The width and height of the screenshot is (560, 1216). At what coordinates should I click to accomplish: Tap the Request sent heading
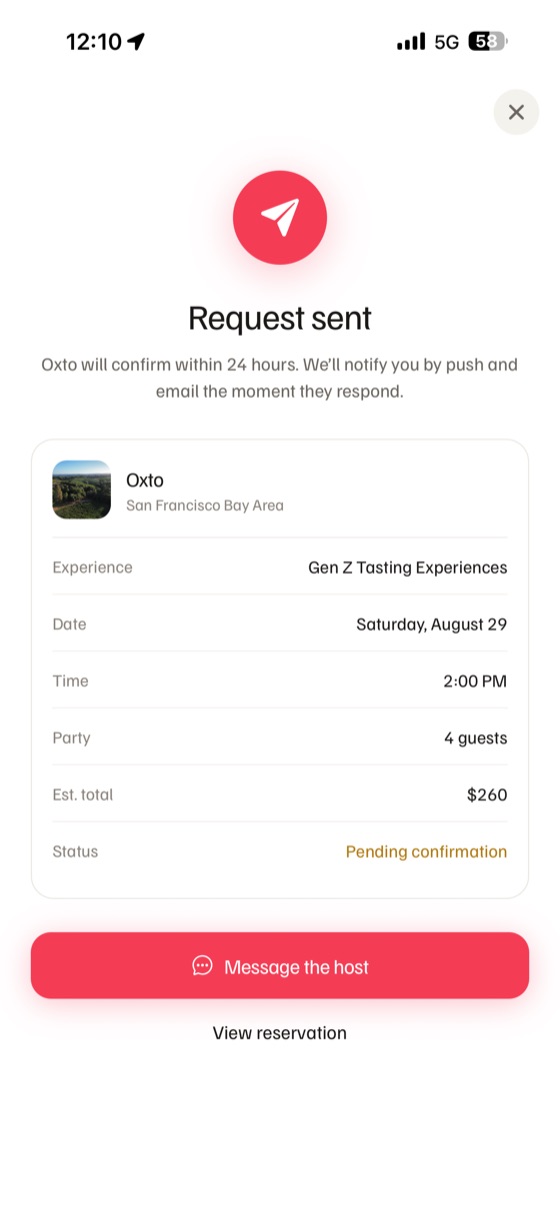coord(280,318)
